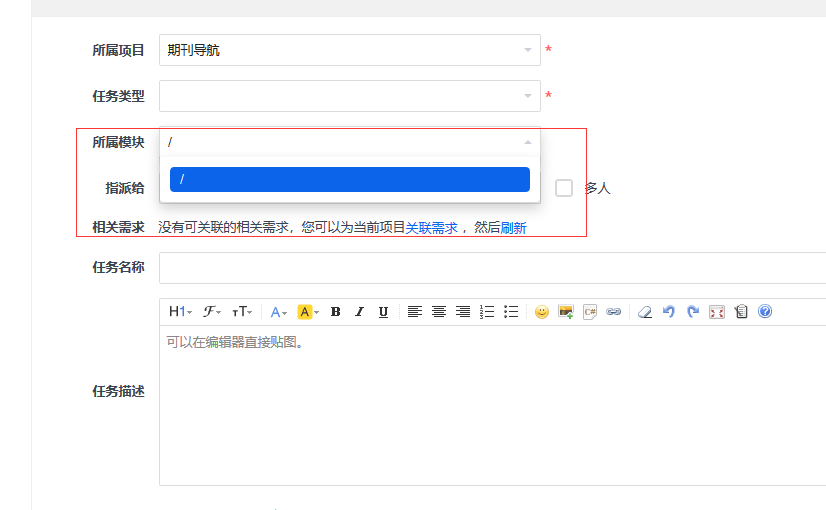
Task: Insert an image into the editor
Action: point(566,312)
